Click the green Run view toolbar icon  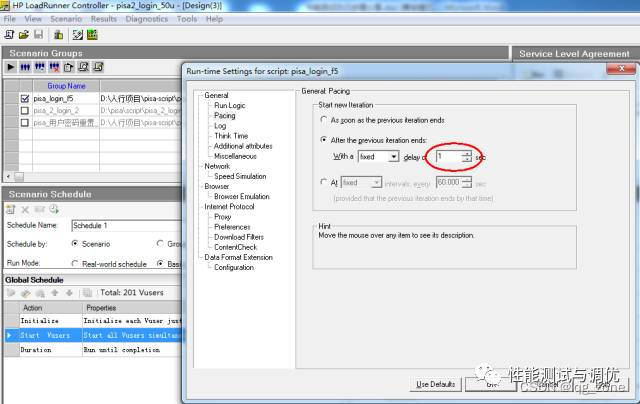click(x=92, y=35)
